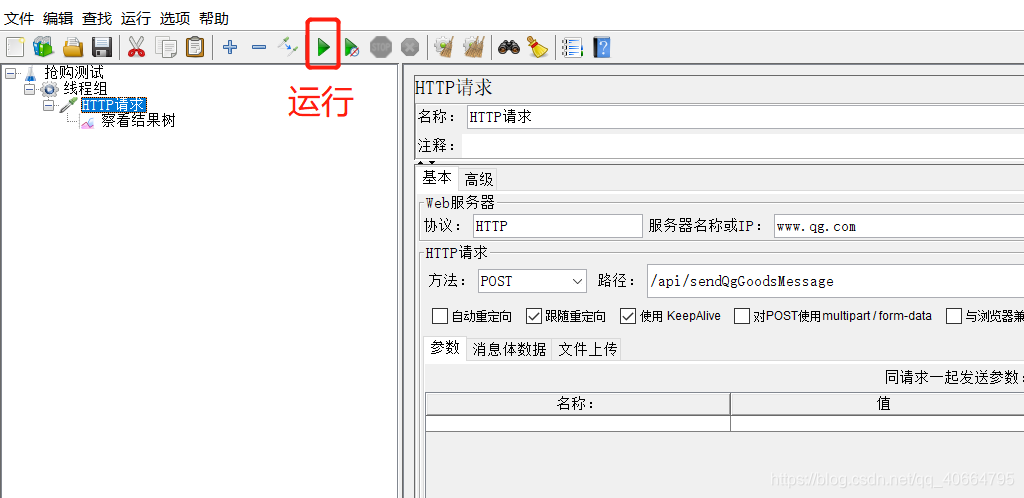Collapse the HTTP请求 tree branch
Viewport: 1024px width, 498px height.
(x=48, y=105)
